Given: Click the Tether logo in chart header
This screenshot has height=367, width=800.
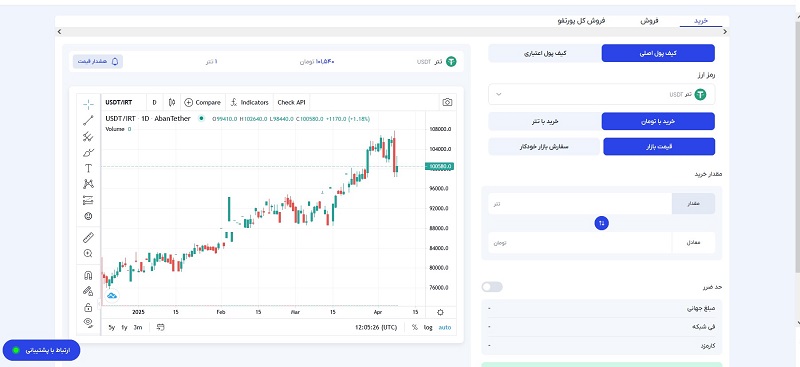Looking at the screenshot, I should click(x=451, y=61).
